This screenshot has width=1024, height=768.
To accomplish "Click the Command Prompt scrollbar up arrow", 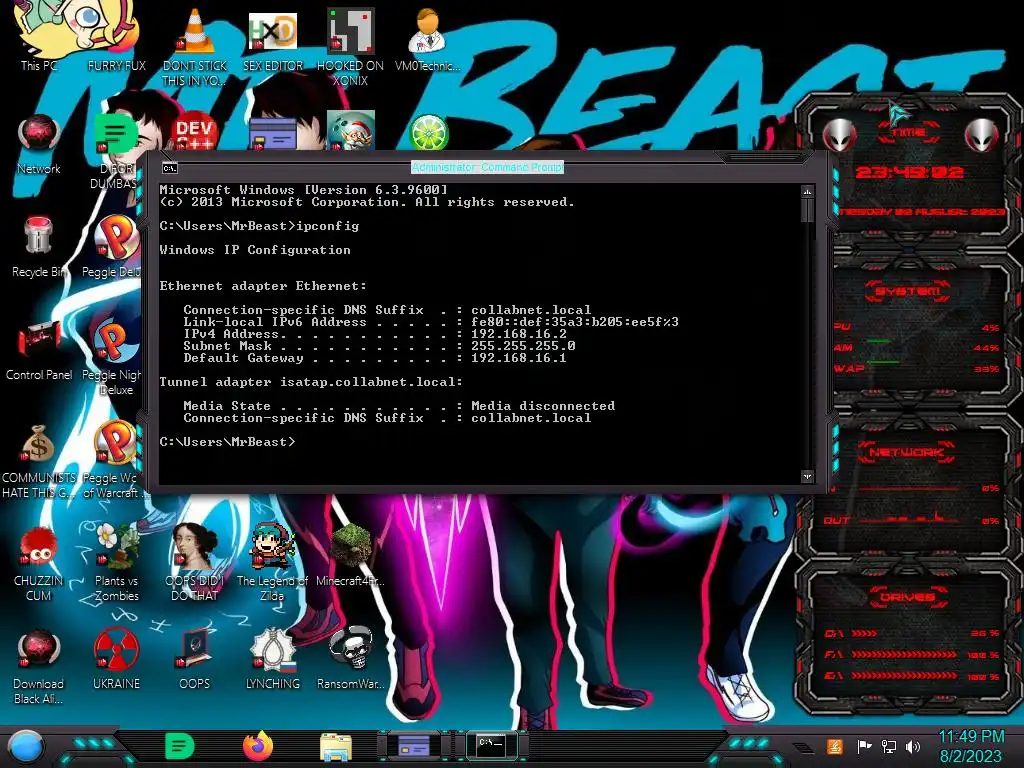I will pos(807,192).
